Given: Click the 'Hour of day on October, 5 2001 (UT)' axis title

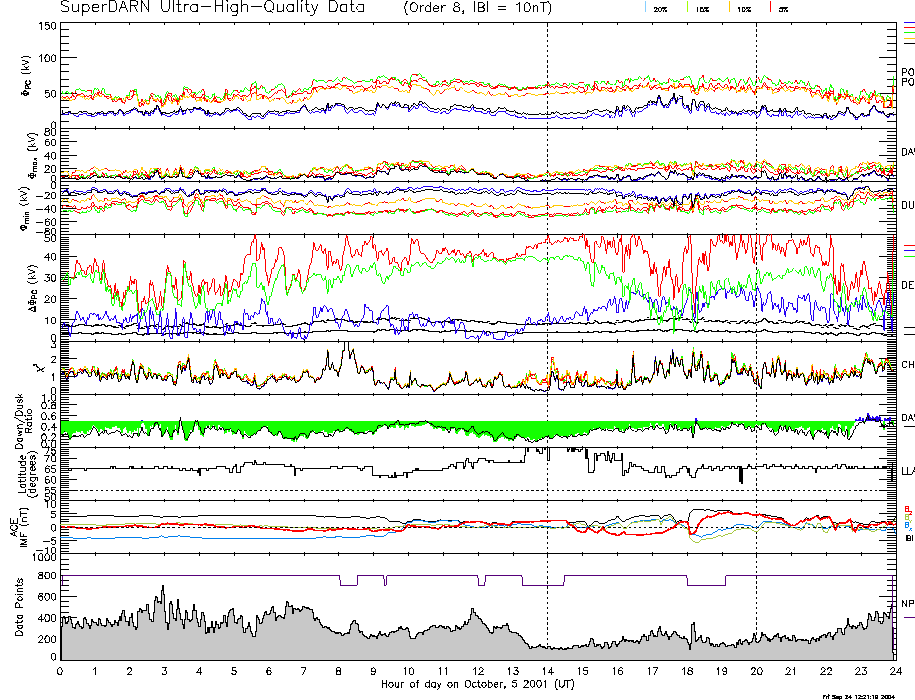Looking at the screenshot, I should point(479,685).
